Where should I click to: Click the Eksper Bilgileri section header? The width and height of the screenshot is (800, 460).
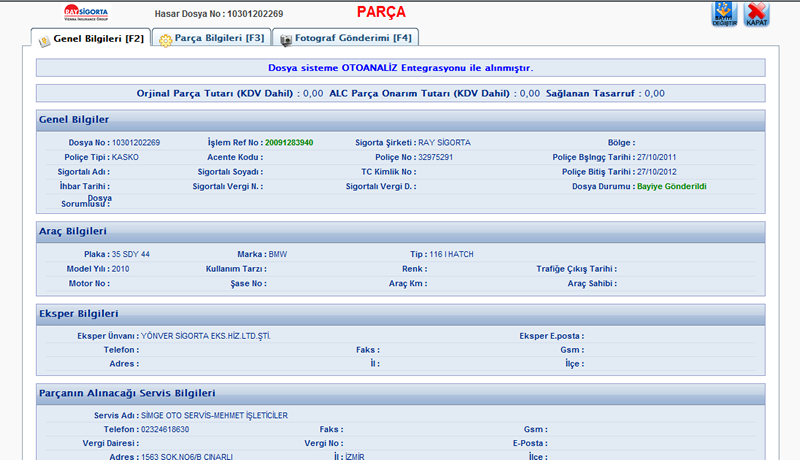[78, 313]
